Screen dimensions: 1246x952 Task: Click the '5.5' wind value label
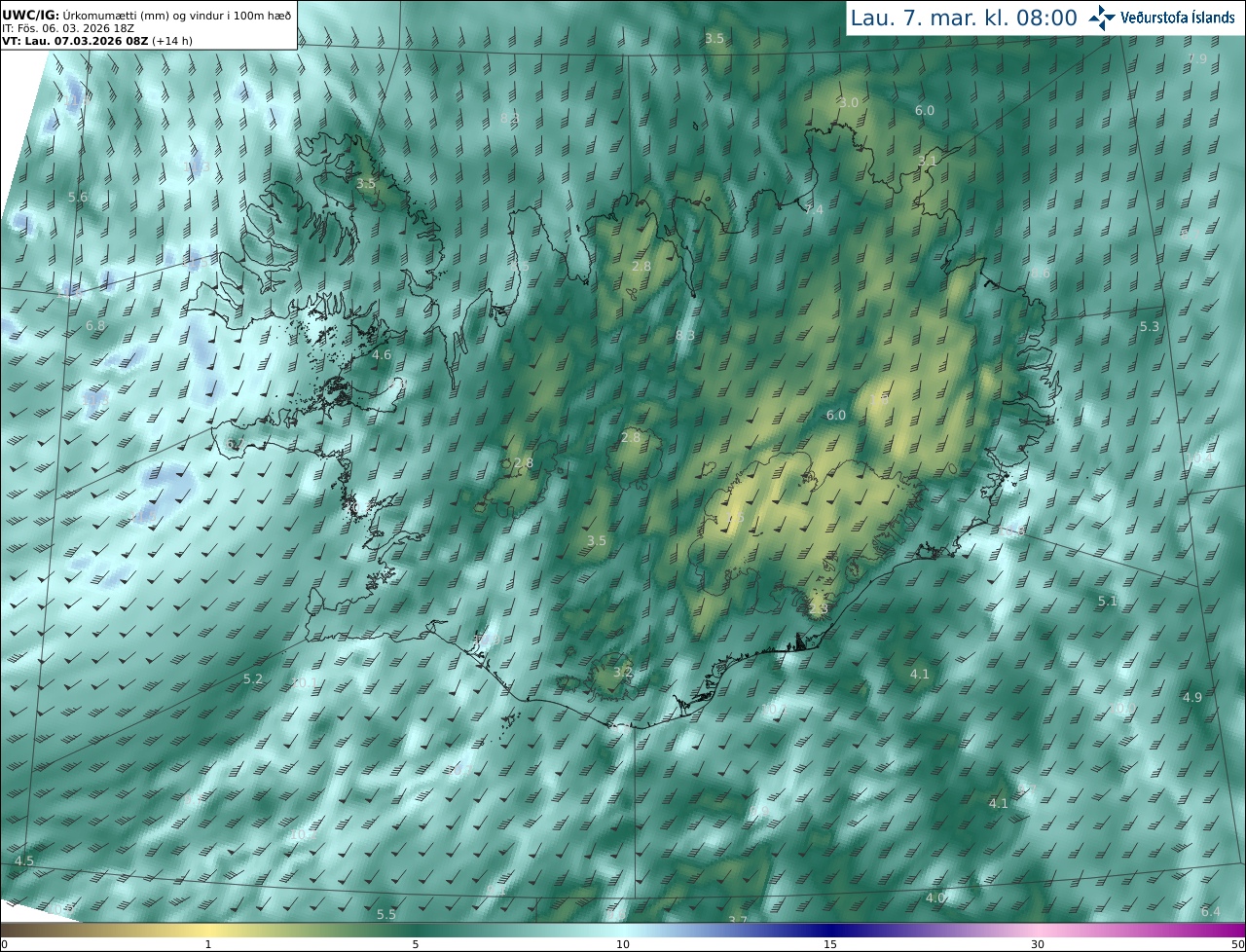pyautogui.click(x=386, y=914)
